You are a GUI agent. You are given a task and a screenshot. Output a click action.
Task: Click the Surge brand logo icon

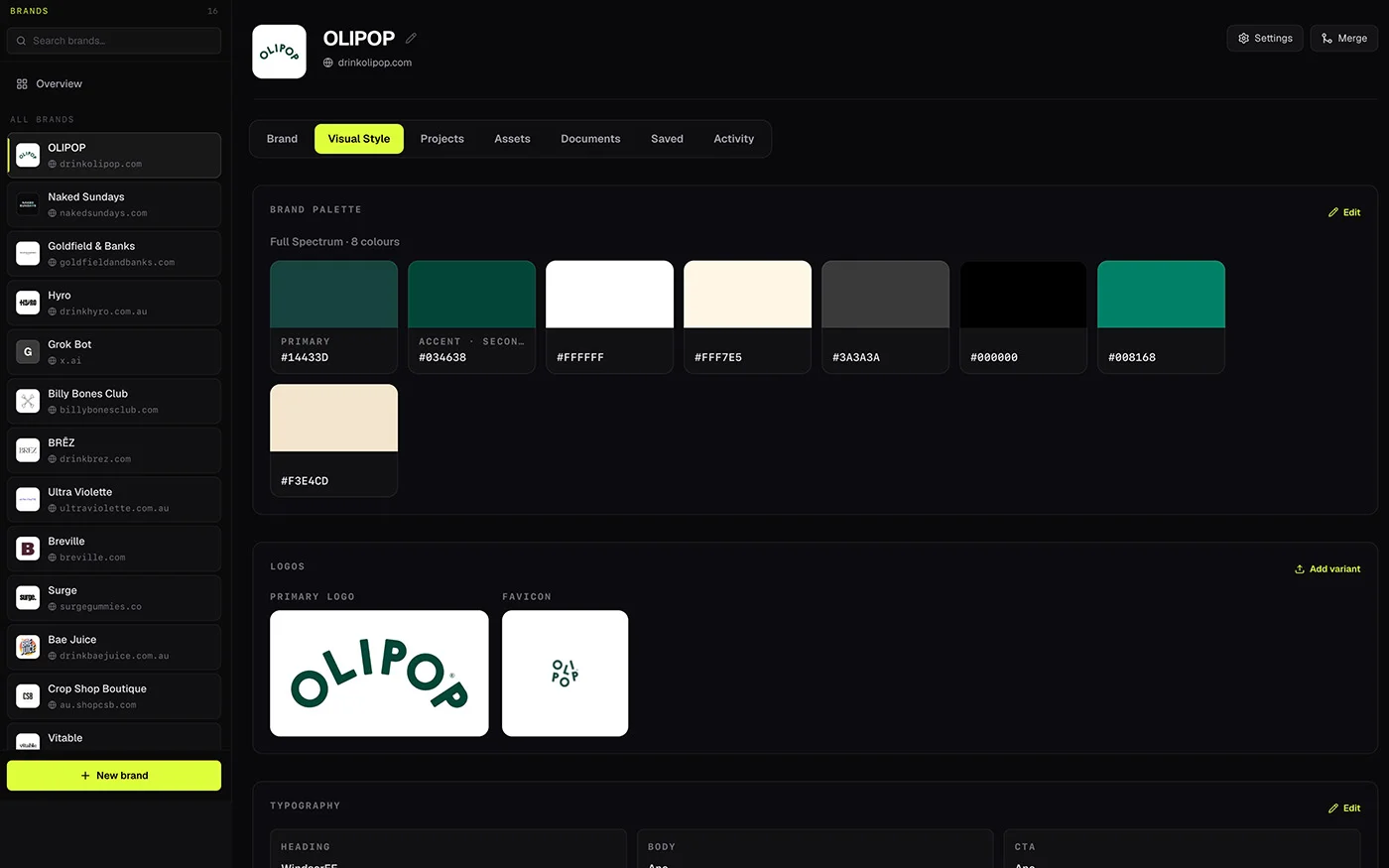(x=28, y=598)
